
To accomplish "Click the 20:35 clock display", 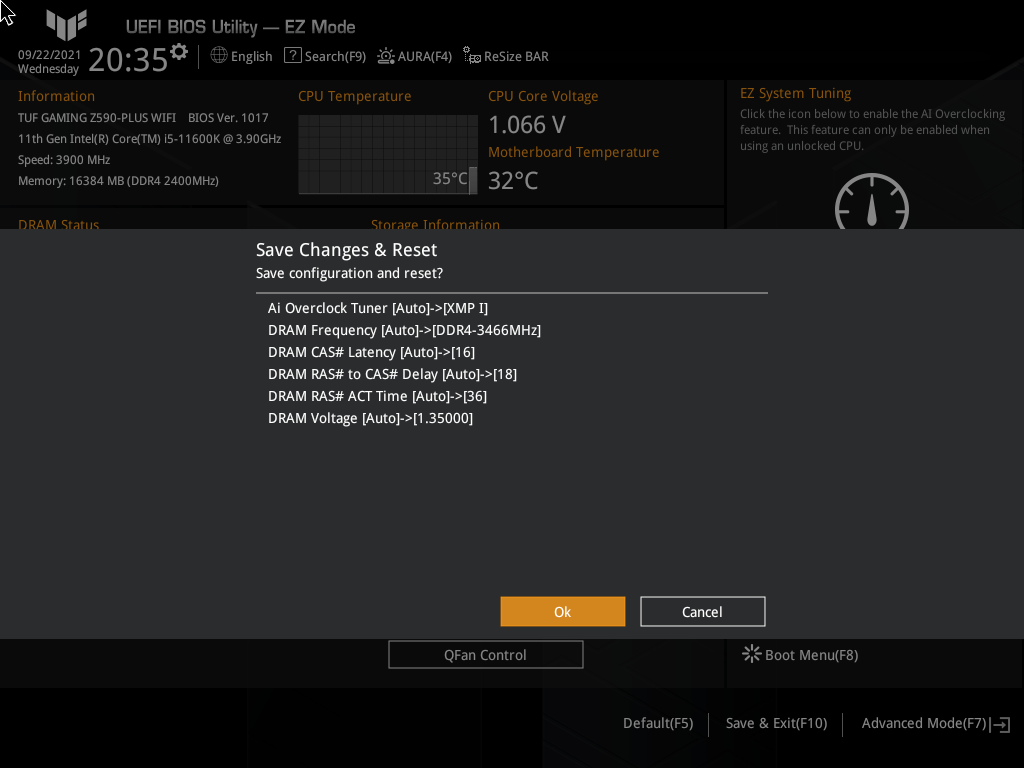I will [128, 59].
